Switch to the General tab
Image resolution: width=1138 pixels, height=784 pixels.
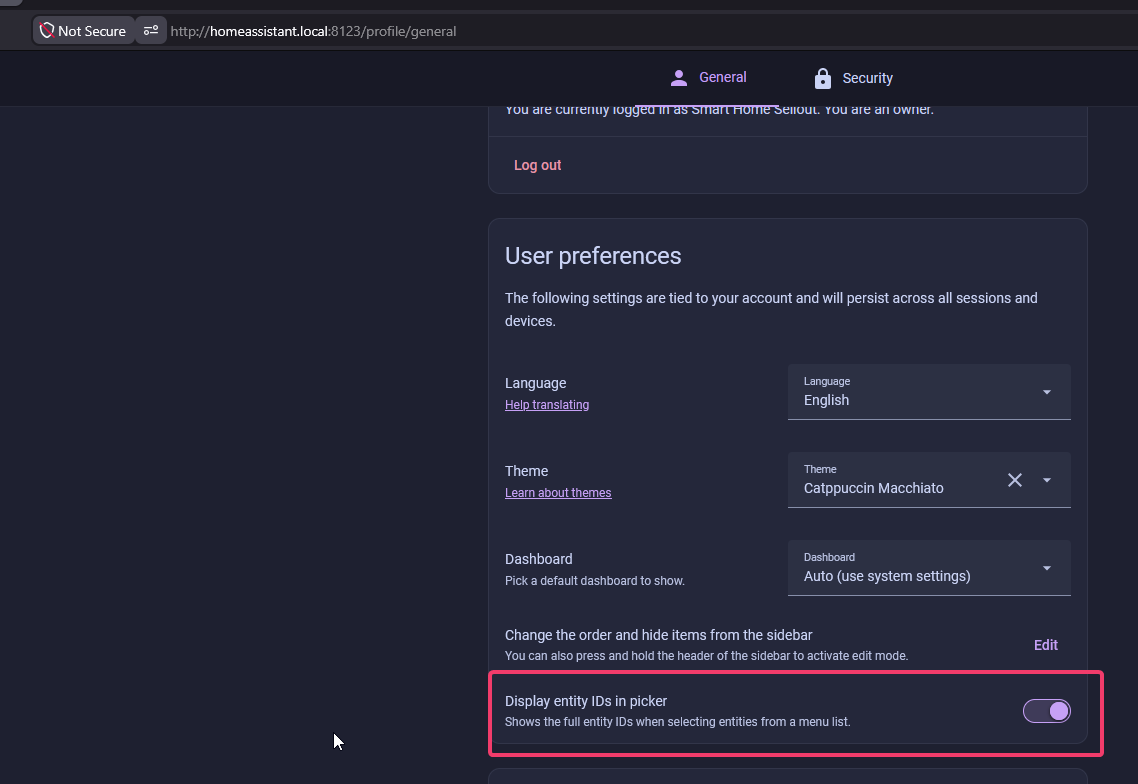click(x=708, y=78)
